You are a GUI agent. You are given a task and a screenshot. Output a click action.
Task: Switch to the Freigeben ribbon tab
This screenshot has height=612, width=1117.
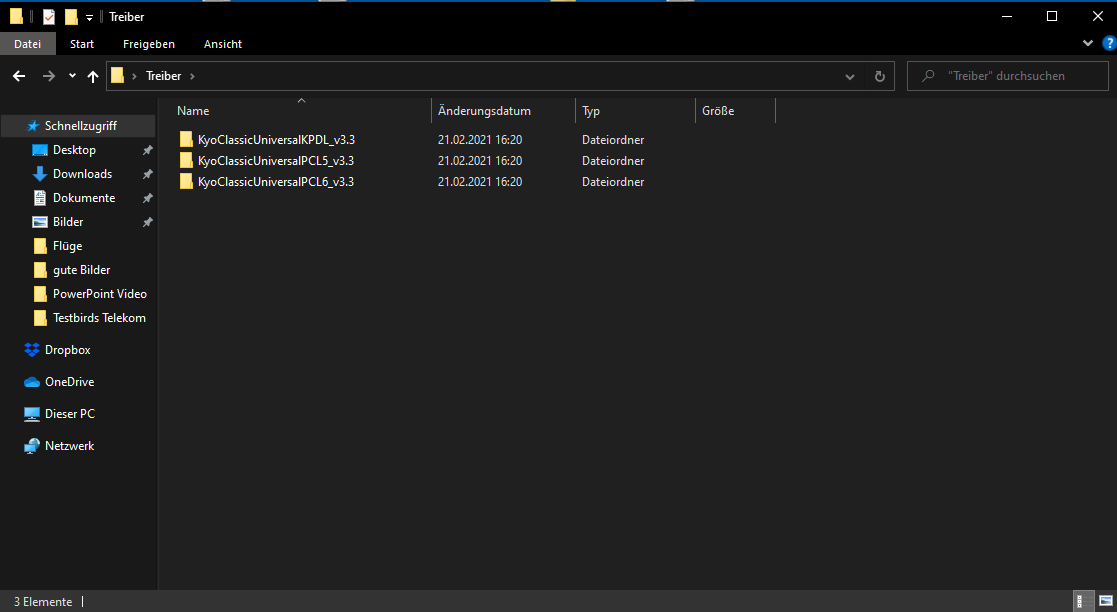pyautogui.click(x=149, y=44)
